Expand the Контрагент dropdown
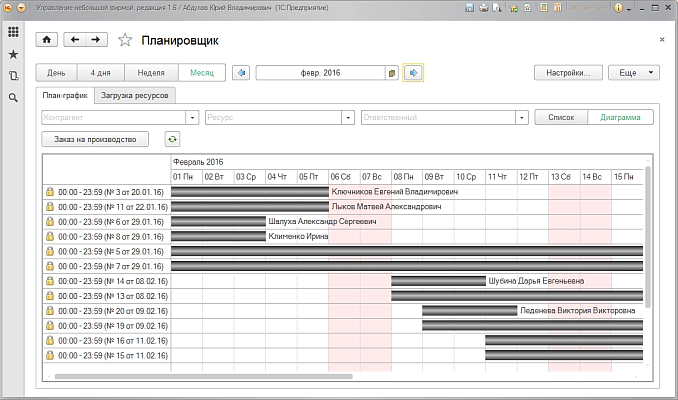The image size is (678, 400). 195,117
